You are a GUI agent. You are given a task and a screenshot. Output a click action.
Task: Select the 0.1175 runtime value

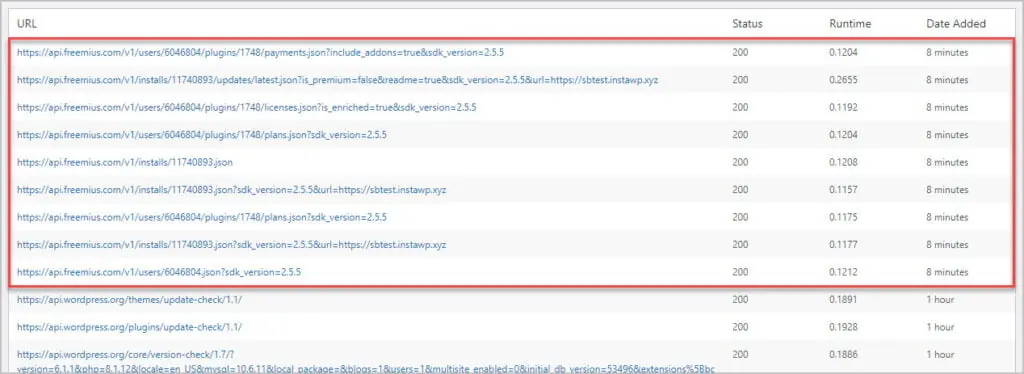tap(843, 217)
